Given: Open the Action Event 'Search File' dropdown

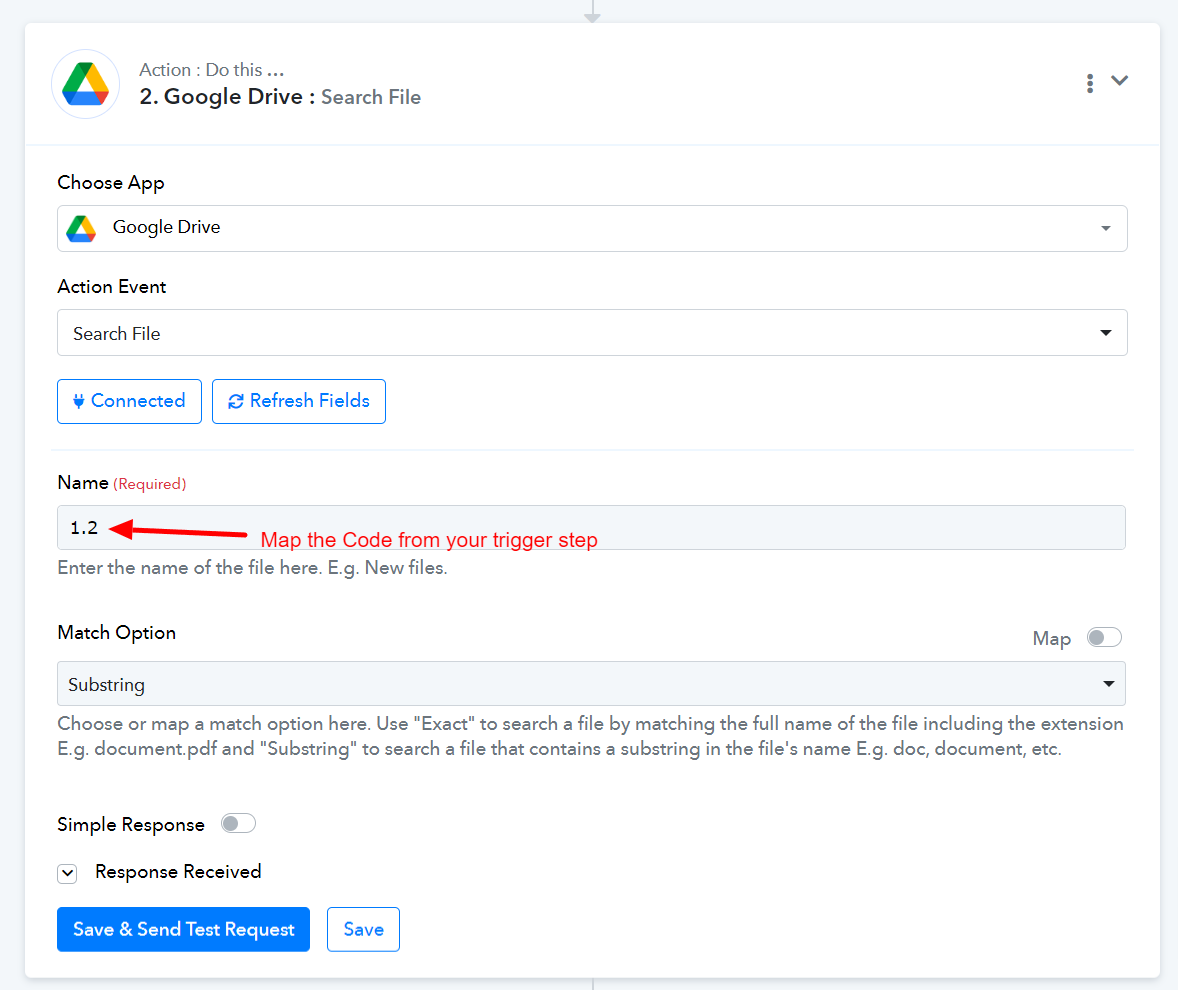Looking at the screenshot, I should tap(591, 333).
